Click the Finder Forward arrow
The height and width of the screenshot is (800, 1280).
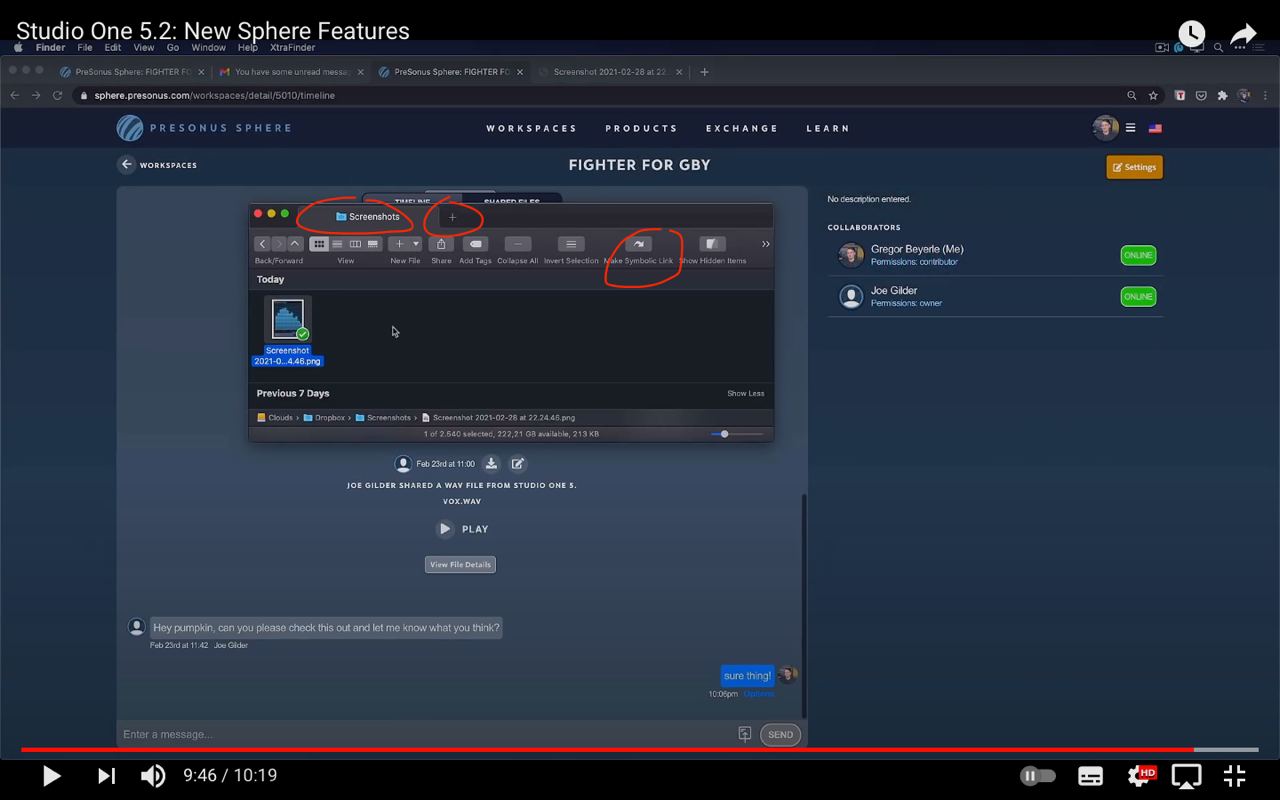pos(279,244)
